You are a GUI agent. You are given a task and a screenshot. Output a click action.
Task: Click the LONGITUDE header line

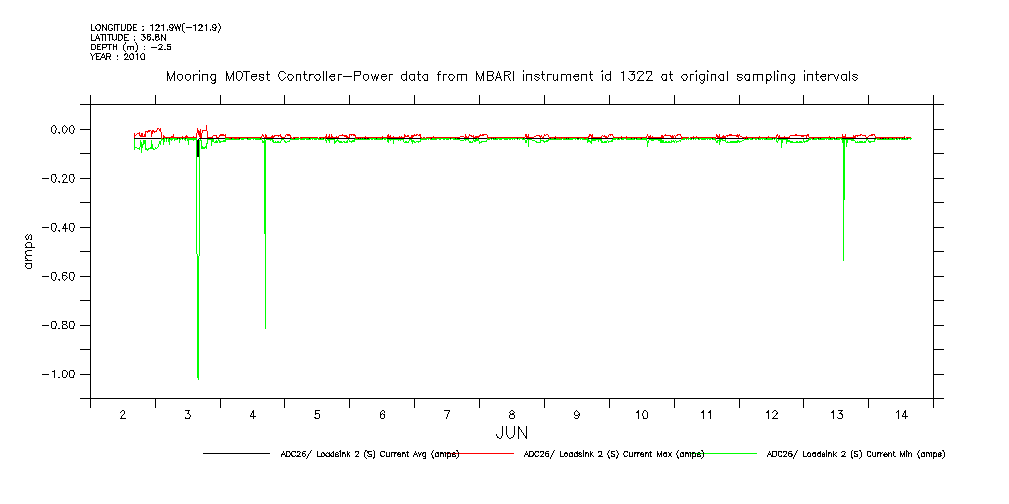coord(155,27)
